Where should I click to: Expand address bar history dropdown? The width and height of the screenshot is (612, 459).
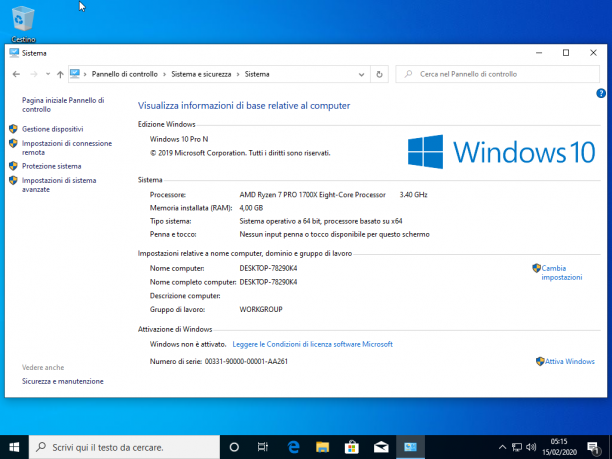(361, 74)
